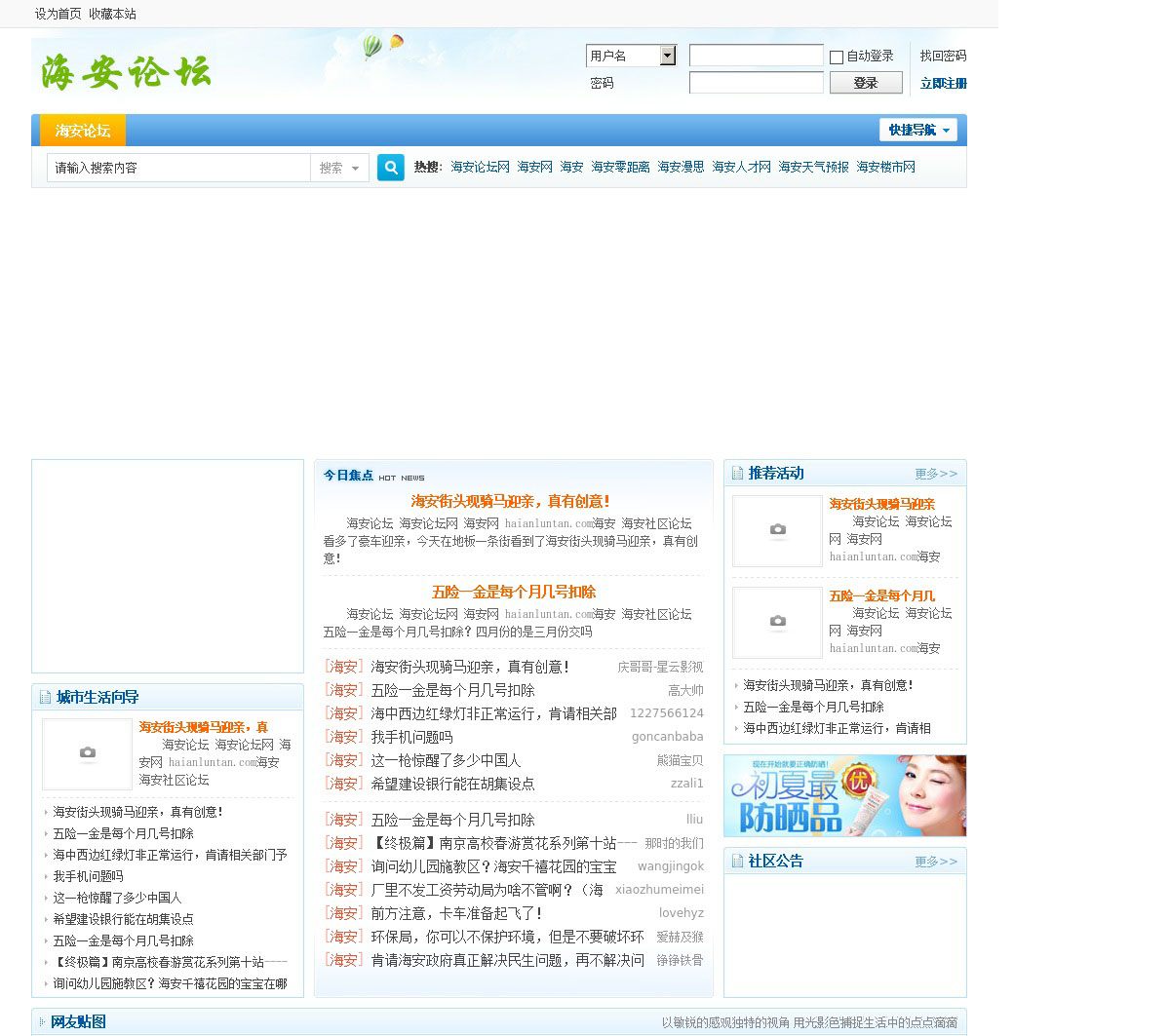Image resolution: width=1170 pixels, height=1036 pixels.
Task: Click the 海安论坛 green logo
Action: [x=126, y=72]
